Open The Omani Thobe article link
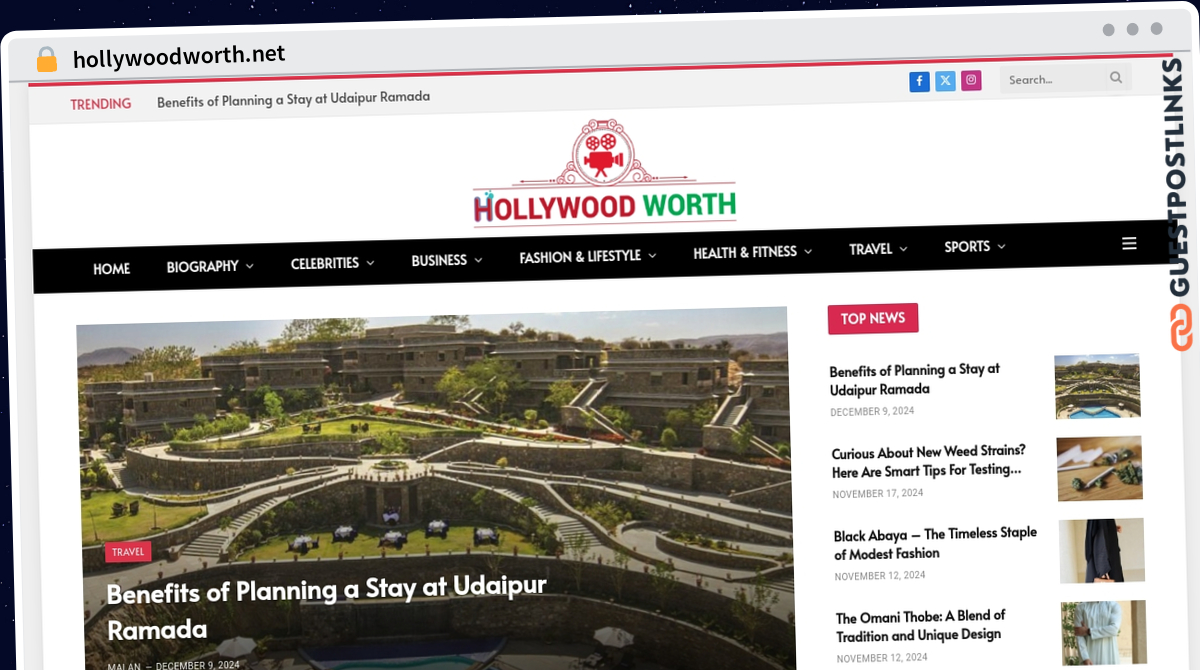Viewport: 1200px width, 670px height. coord(921,625)
